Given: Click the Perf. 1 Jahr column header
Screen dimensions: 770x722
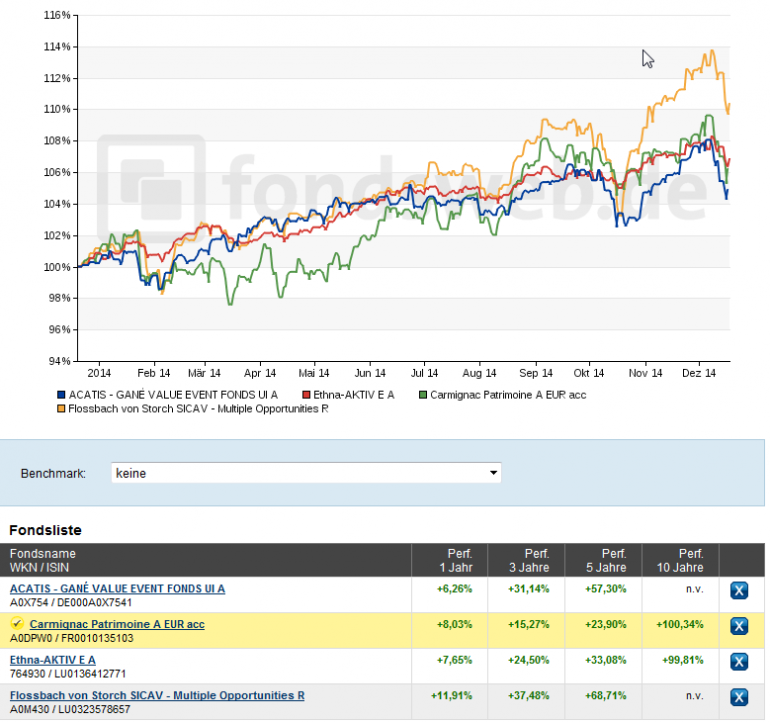Looking at the screenshot, I should point(450,560).
